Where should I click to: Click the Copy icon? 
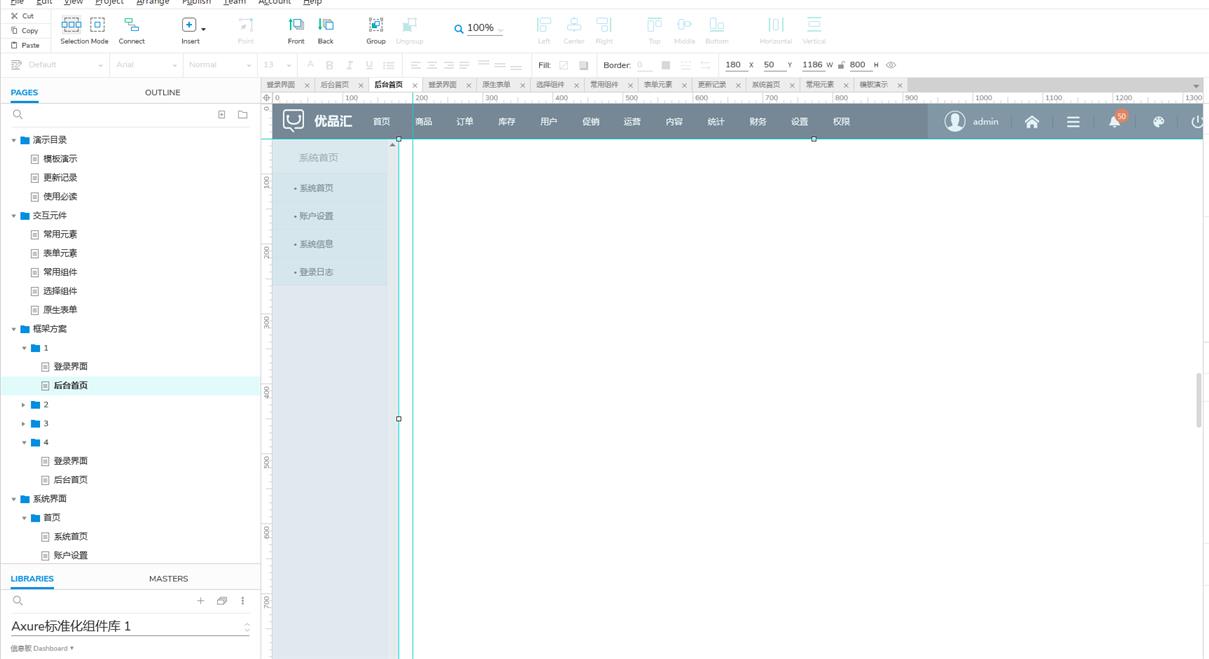(14, 31)
